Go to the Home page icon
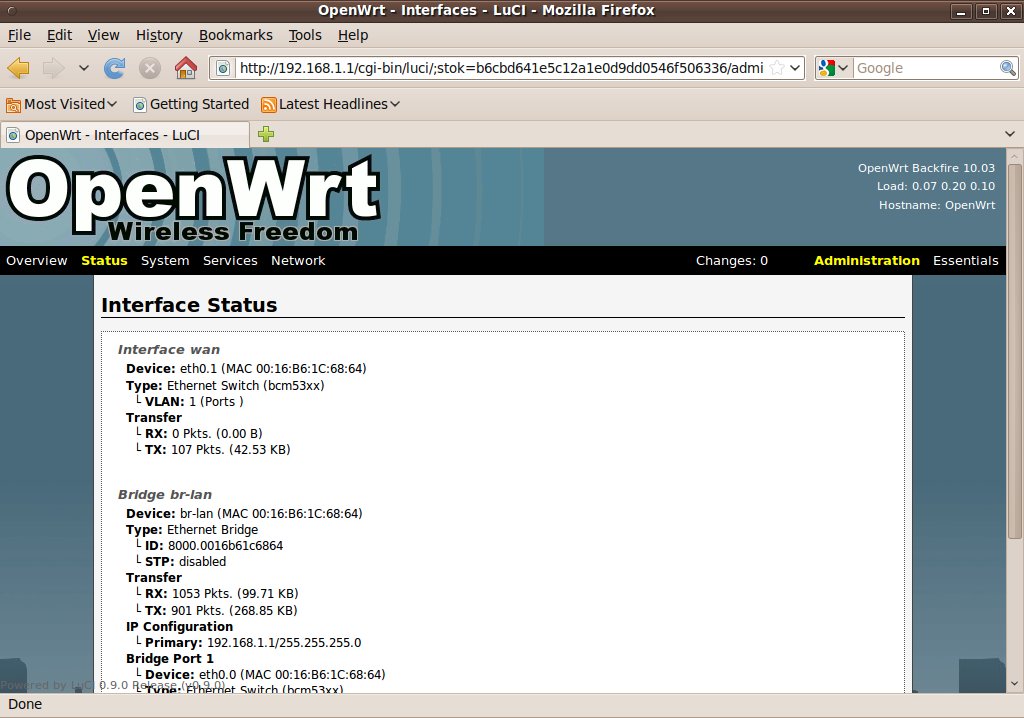 click(185, 68)
